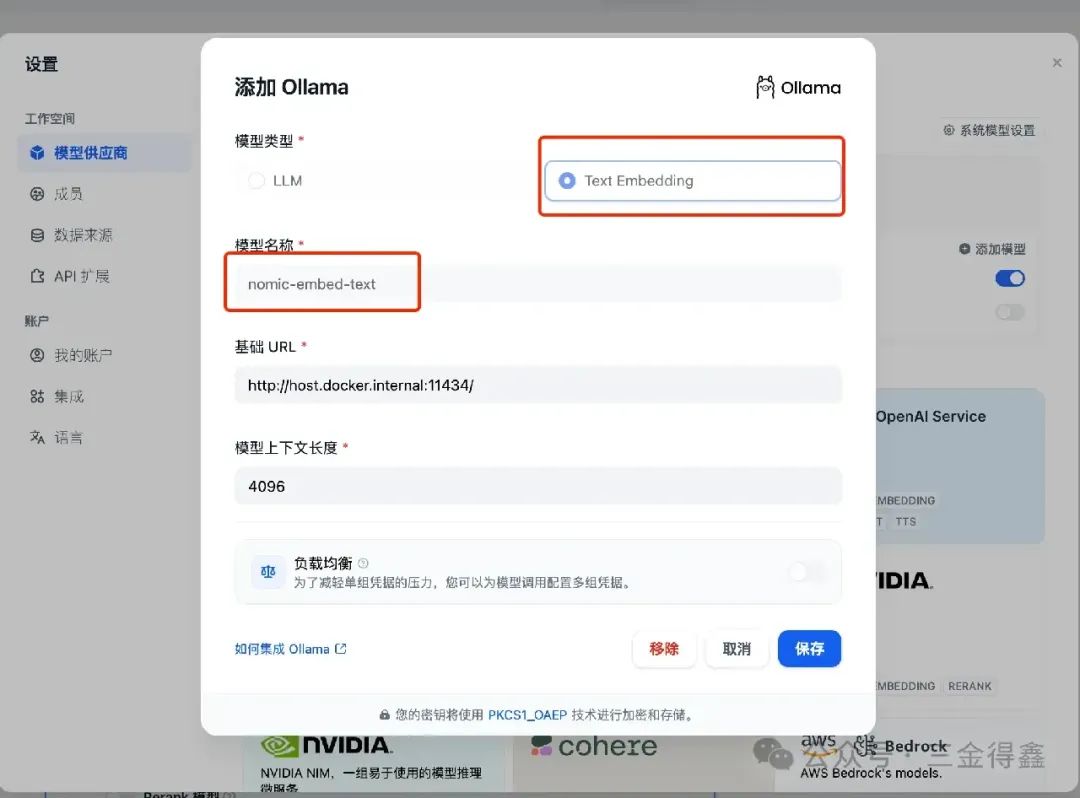Turn off the blue model toggle on right
This screenshot has height=798, width=1080.
click(x=1010, y=278)
